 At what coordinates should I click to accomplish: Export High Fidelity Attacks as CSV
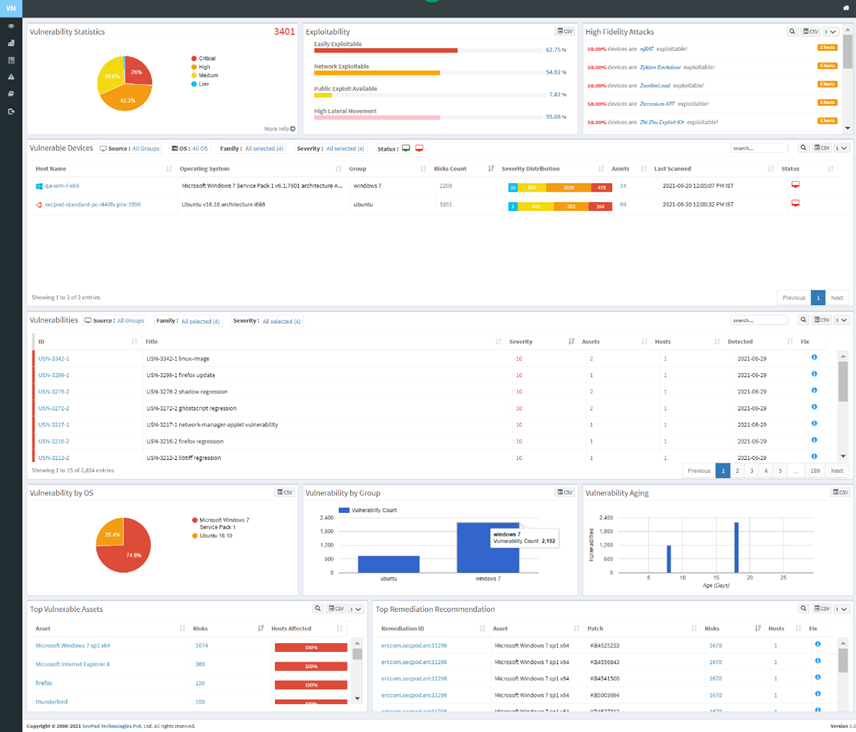(x=810, y=32)
